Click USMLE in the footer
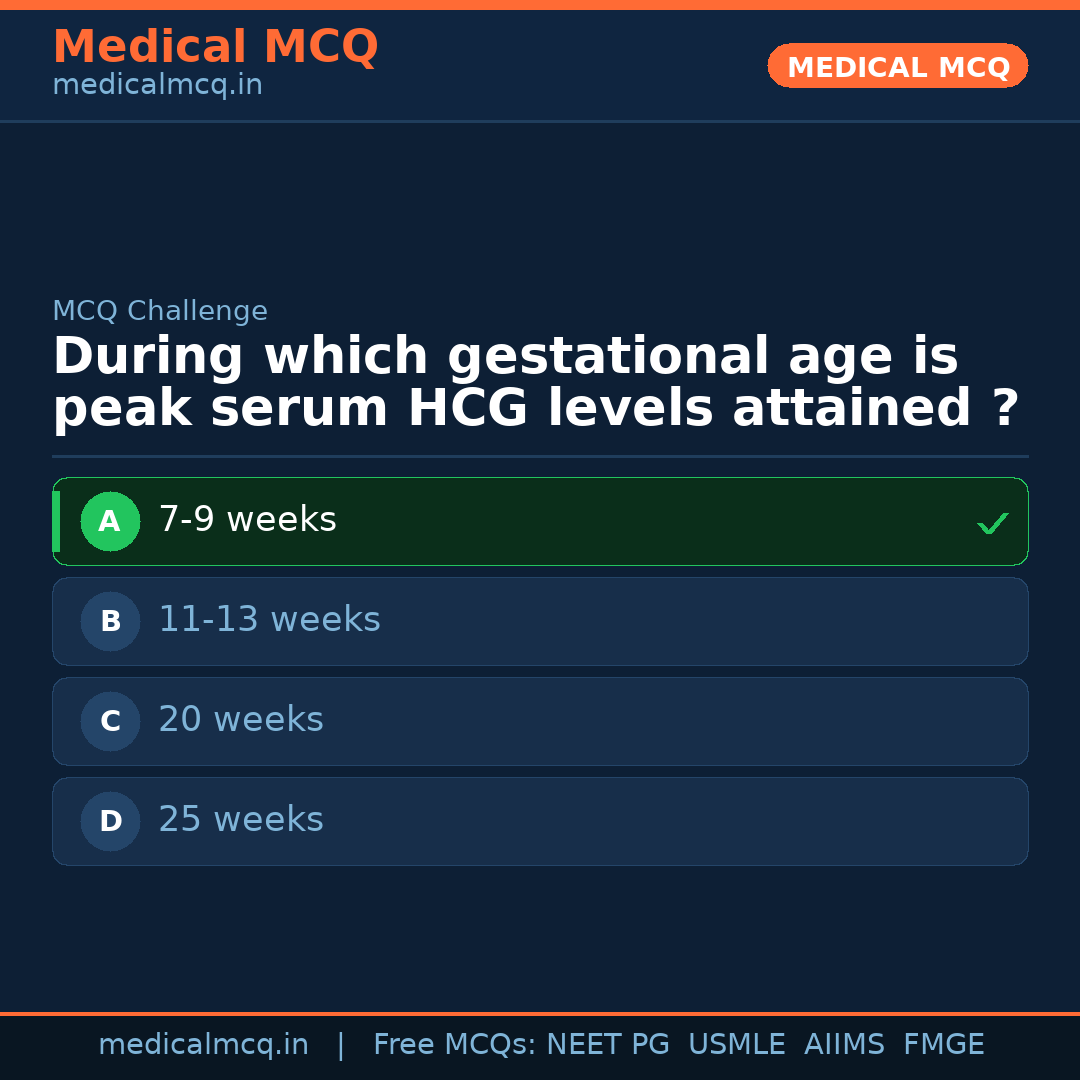This screenshot has width=1080, height=1080. pyautogui.click(x=736, y=1045)
